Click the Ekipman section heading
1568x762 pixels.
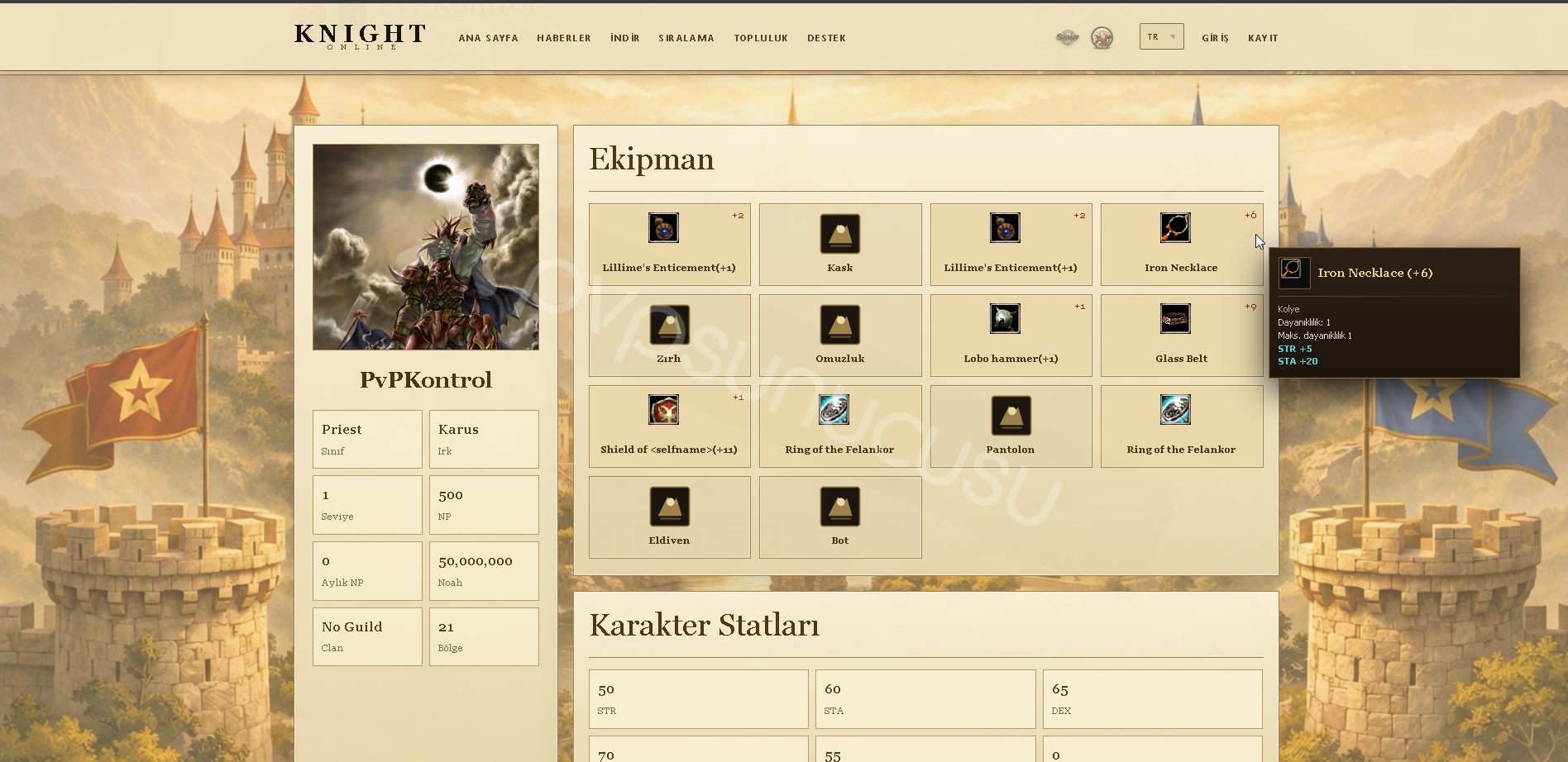point(652,159)
